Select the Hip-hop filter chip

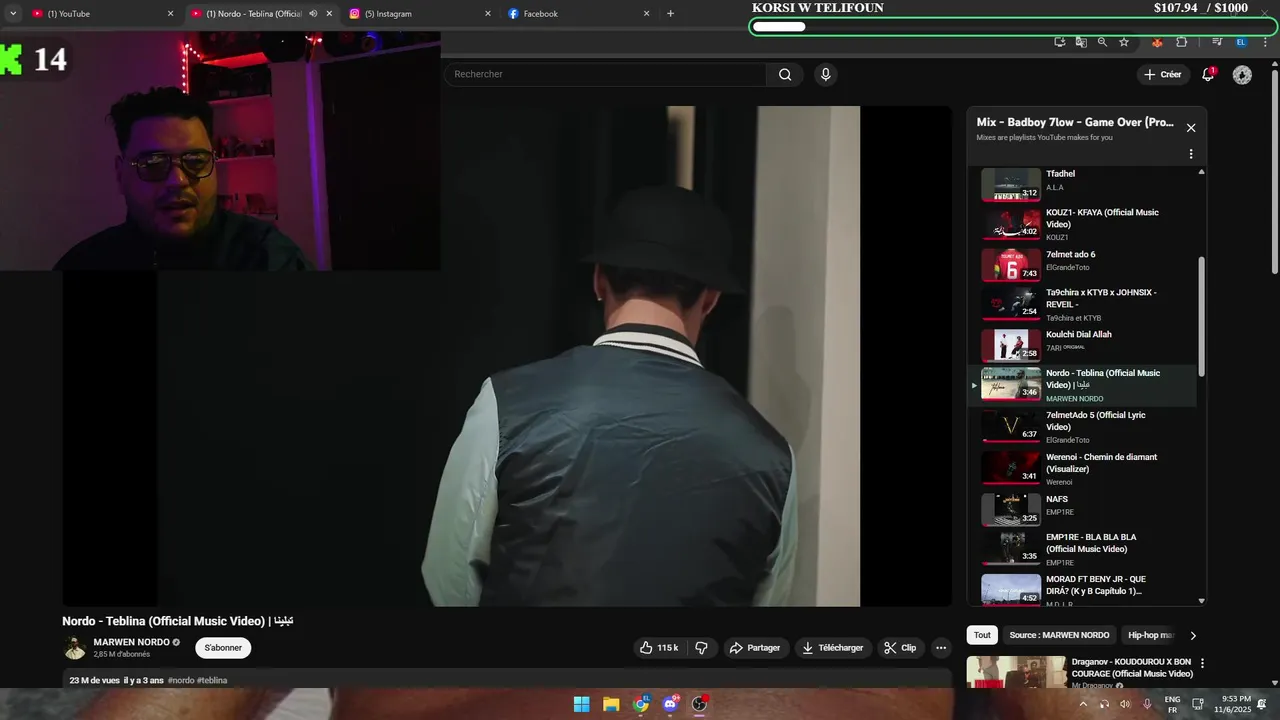click(1149, 635)
